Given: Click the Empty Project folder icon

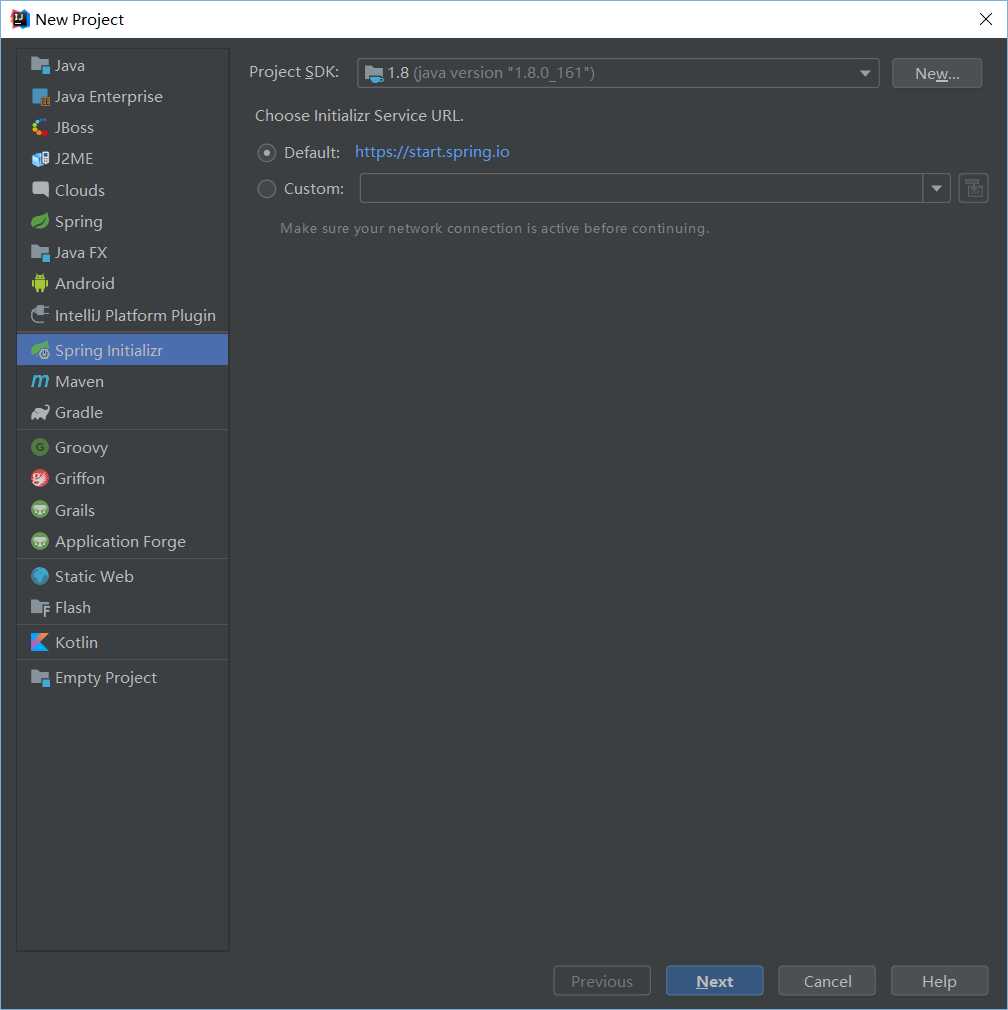Looking at the screenshot, I should tap(40, 678).
